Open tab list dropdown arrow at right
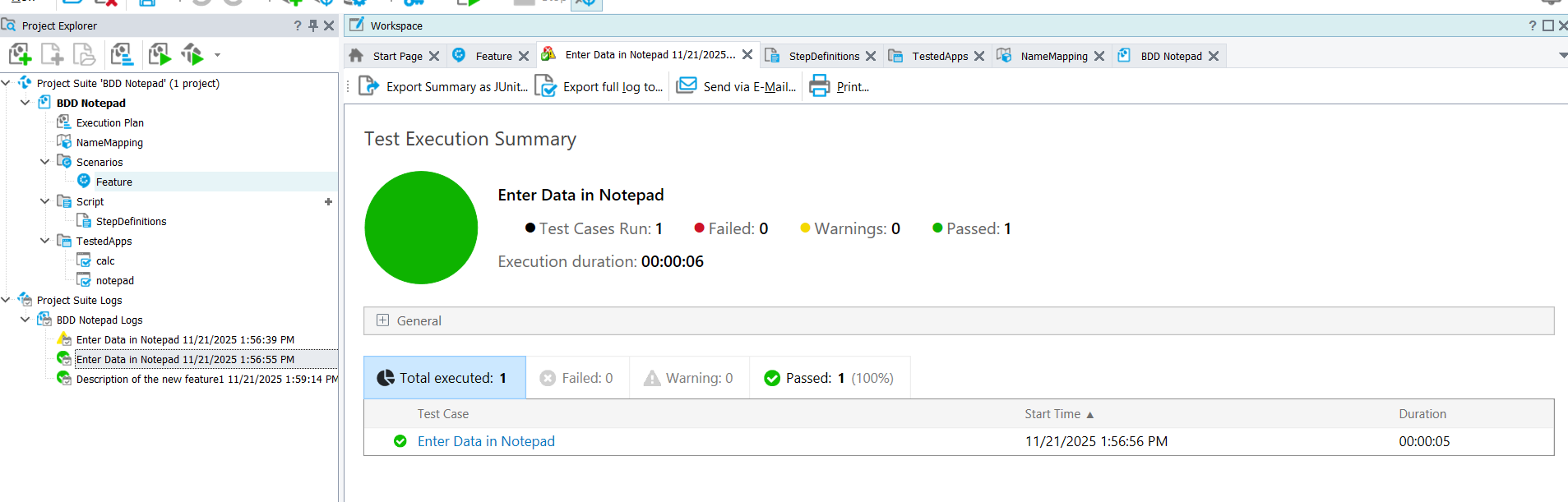Viewport: 1568px width, 502px height. [x=1562, y=55]
